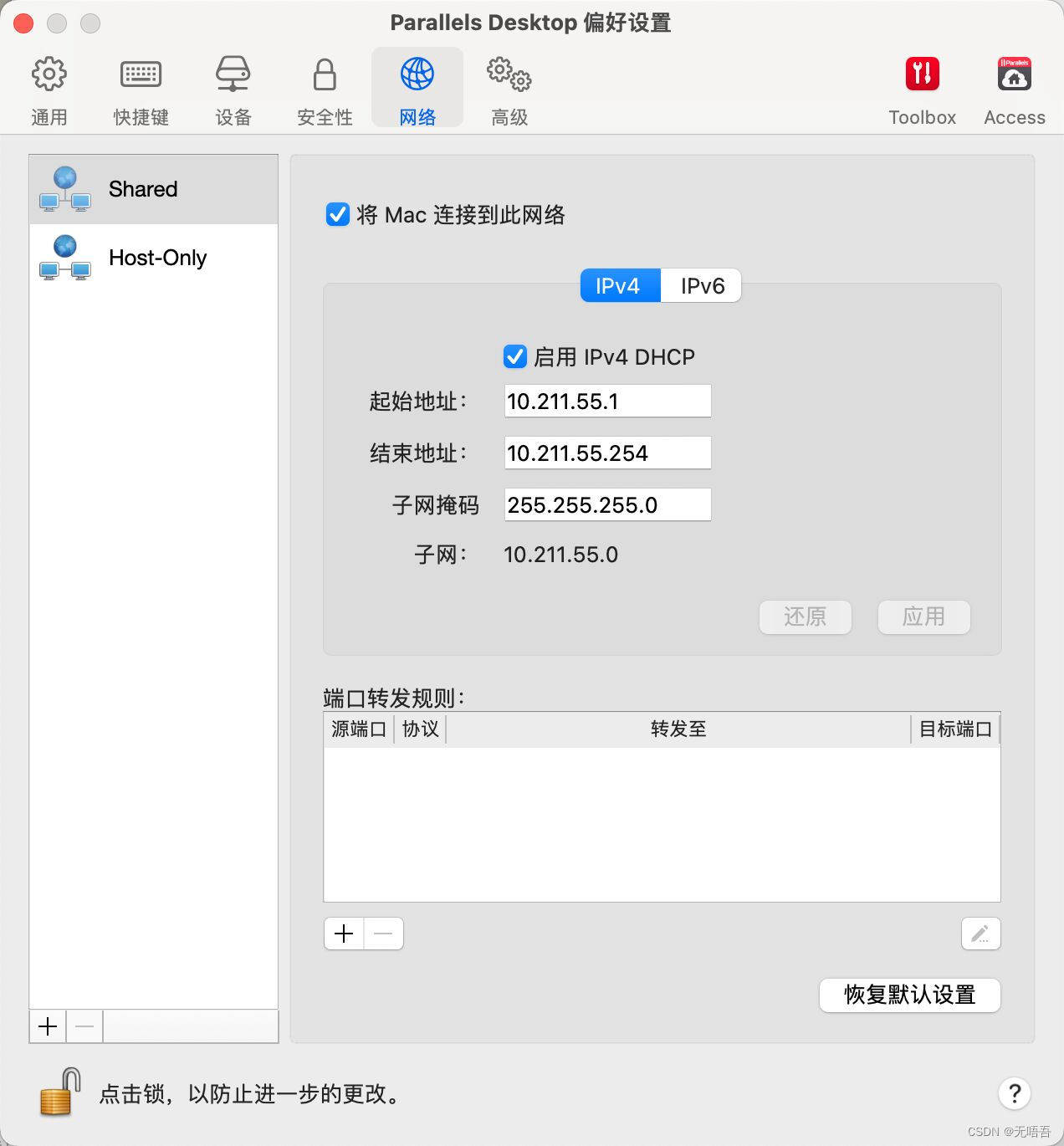
Task: Open Parallels Access
Action: tap(1015, 90)
